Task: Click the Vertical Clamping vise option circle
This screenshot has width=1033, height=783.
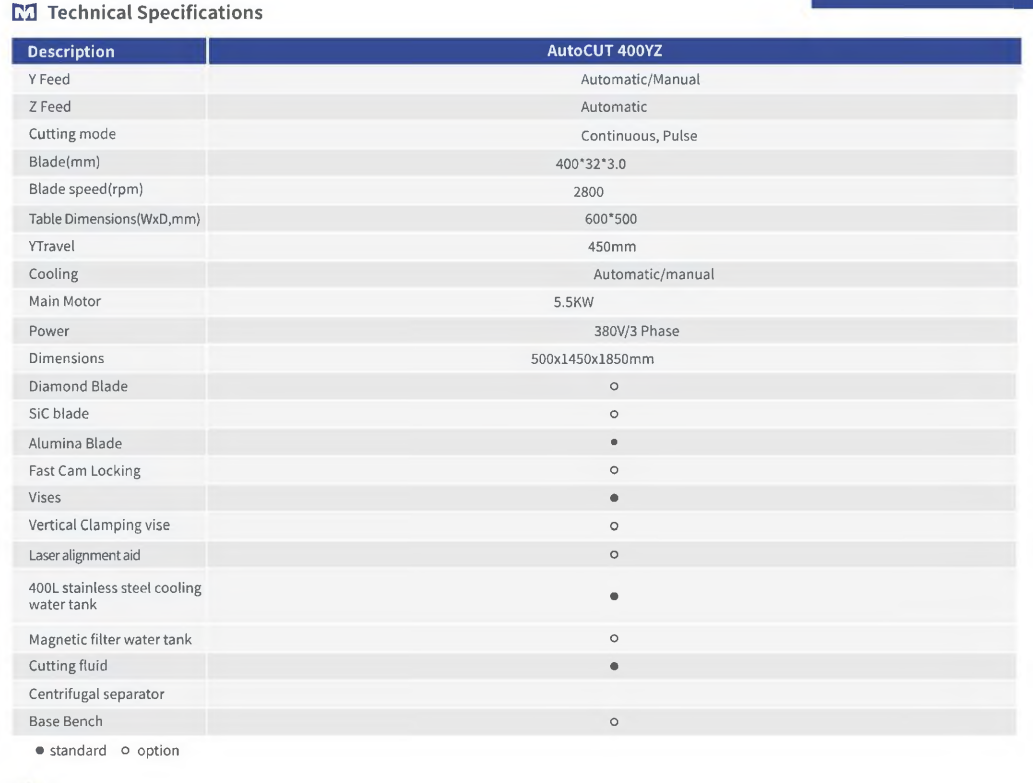Action: pos(614,526)
